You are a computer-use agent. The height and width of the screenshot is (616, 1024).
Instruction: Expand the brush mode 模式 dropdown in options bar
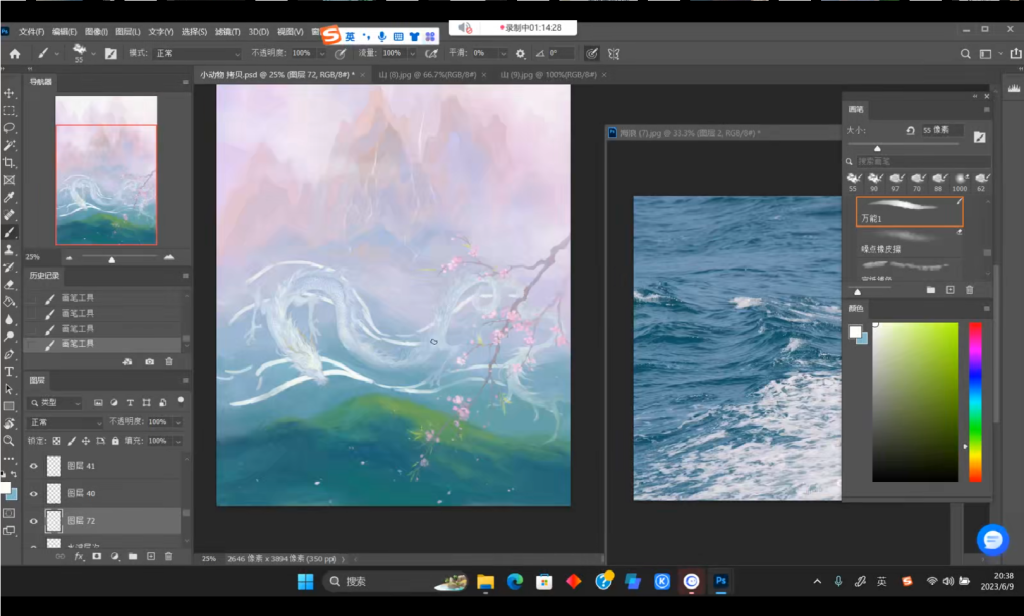197,53
